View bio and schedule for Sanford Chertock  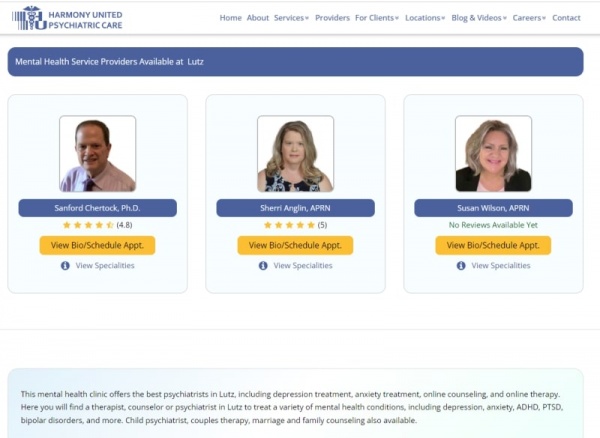pyautogui.click(x=97, y=245)
